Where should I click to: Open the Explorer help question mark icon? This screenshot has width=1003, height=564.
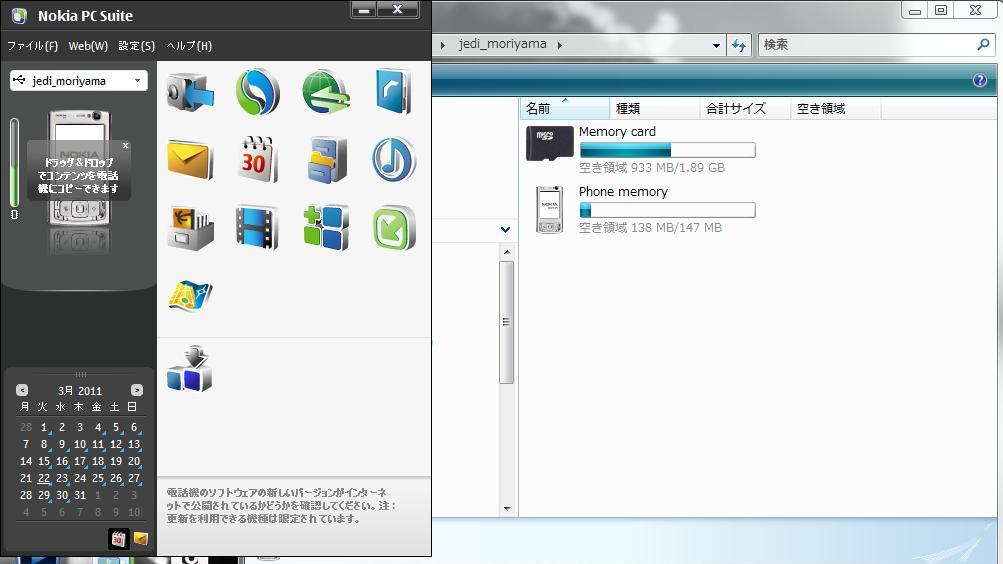(979, 80)
